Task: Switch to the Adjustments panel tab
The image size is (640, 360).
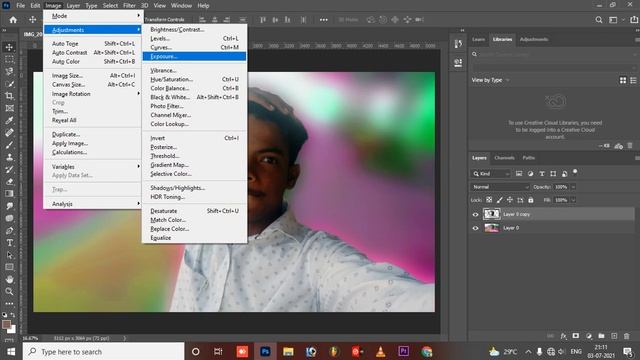Action: pos(533,39)
